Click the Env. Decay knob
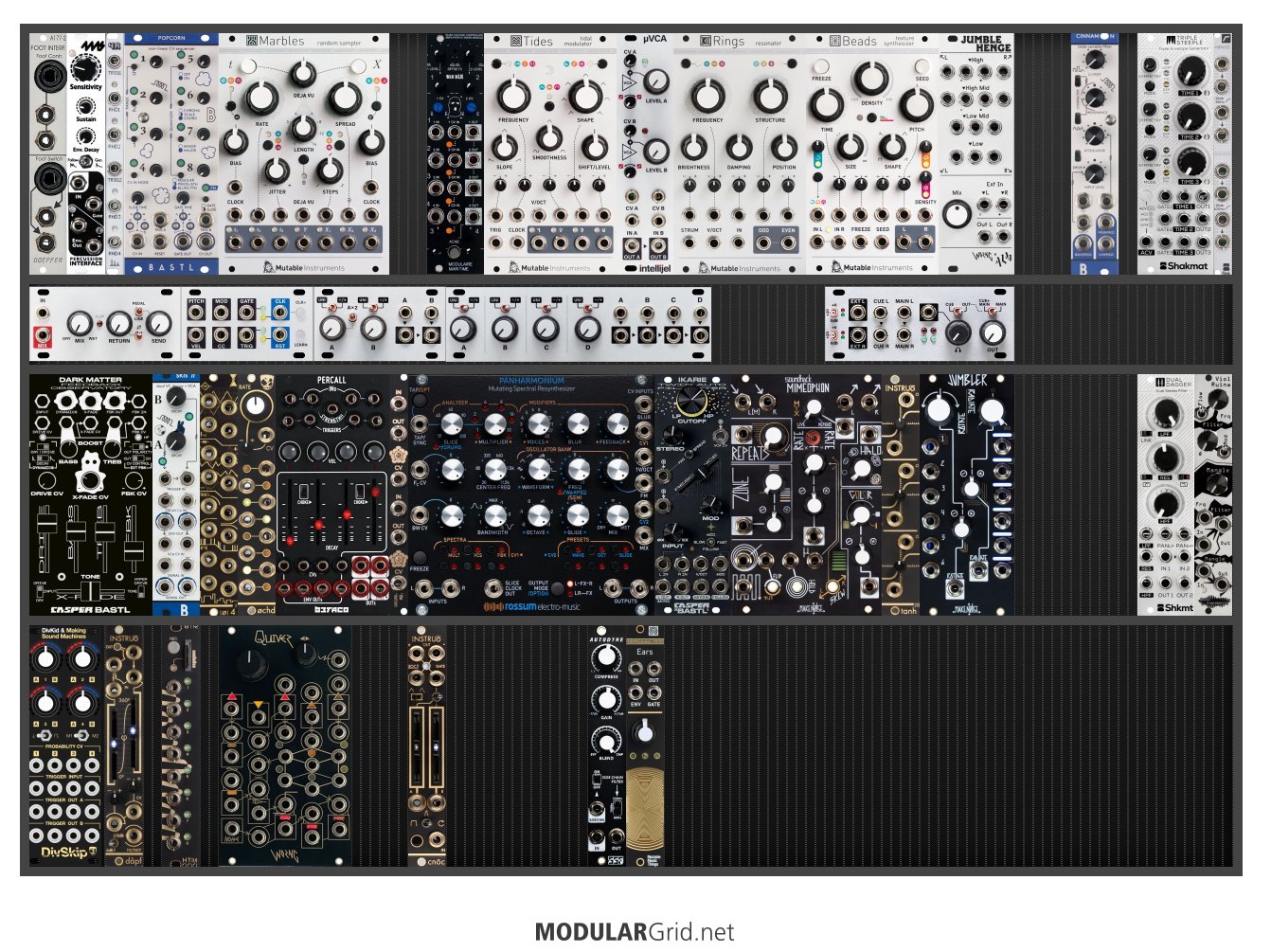 click(85, 135)
